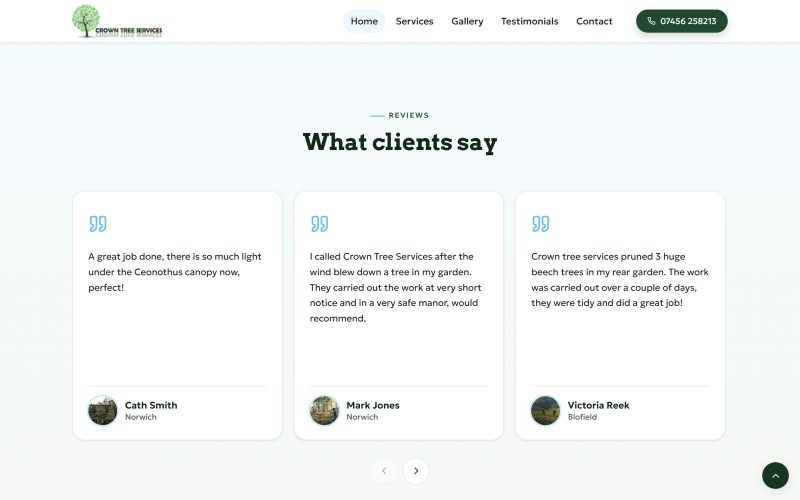
Task: Show the next reviews with right arrow
Action: coord(416,470)
